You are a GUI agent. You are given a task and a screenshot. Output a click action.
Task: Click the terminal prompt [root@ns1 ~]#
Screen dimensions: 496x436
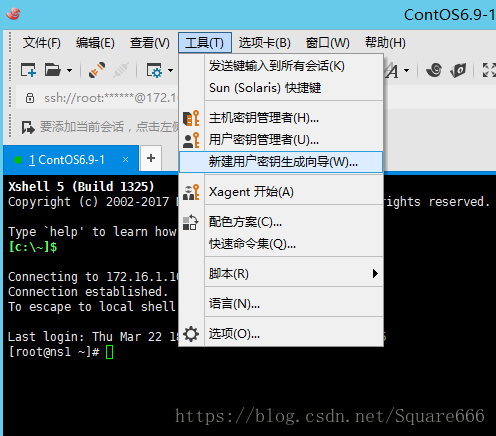pos(54,352)
